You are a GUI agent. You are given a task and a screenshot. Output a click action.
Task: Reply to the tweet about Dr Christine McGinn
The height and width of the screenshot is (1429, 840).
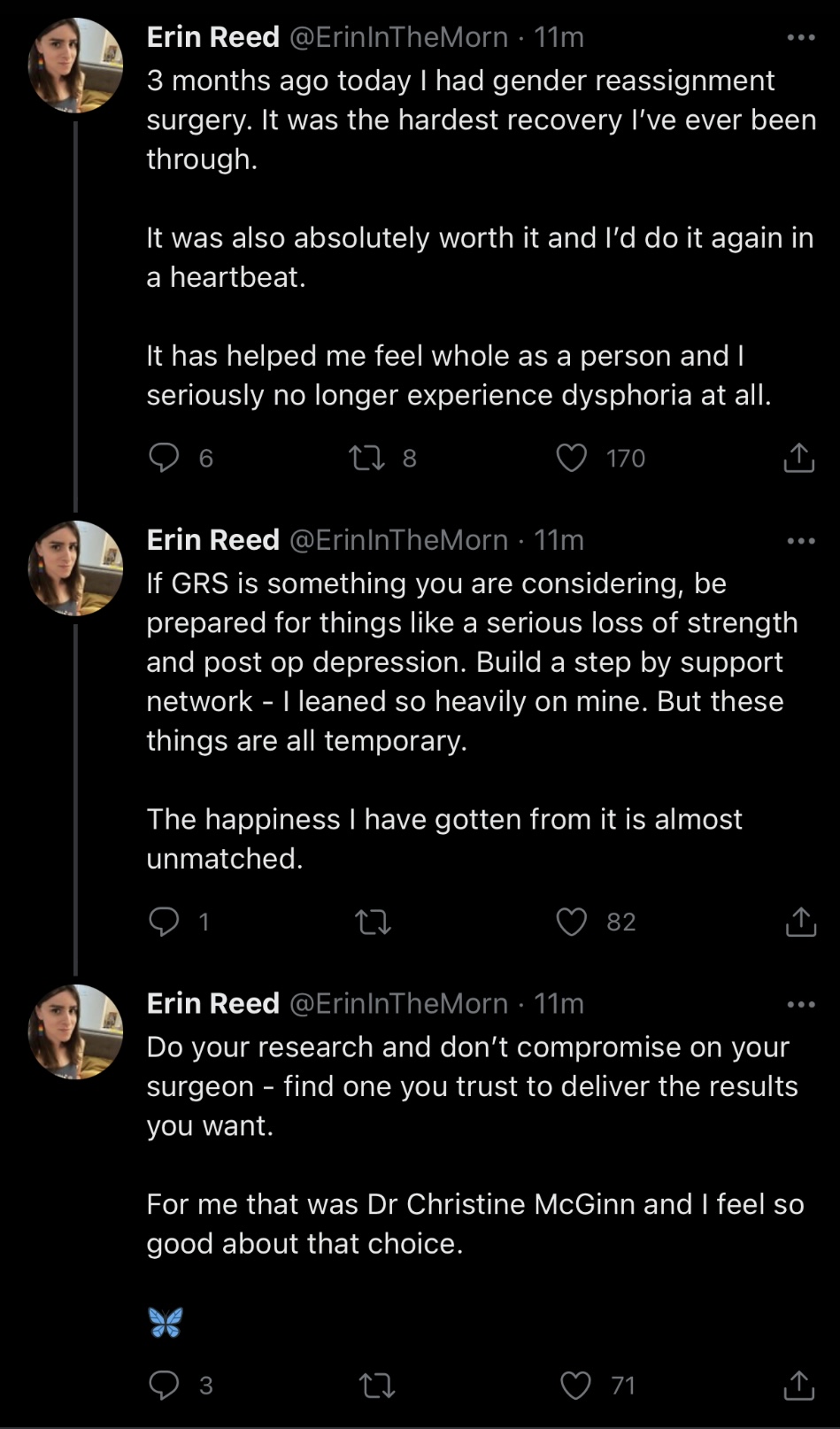coord(164,1385)
